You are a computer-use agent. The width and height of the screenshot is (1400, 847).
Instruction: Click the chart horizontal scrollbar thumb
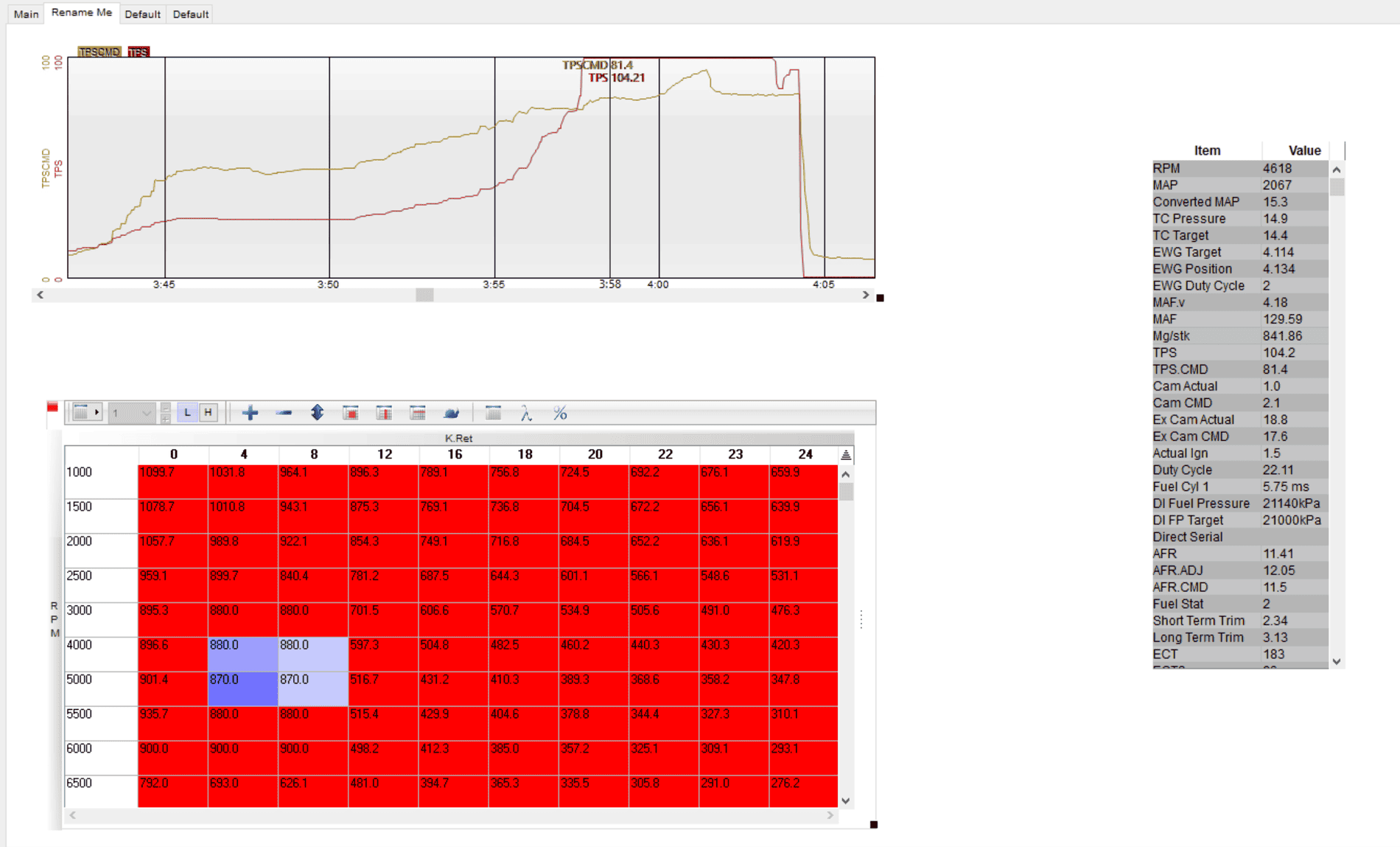pos(424,295)
